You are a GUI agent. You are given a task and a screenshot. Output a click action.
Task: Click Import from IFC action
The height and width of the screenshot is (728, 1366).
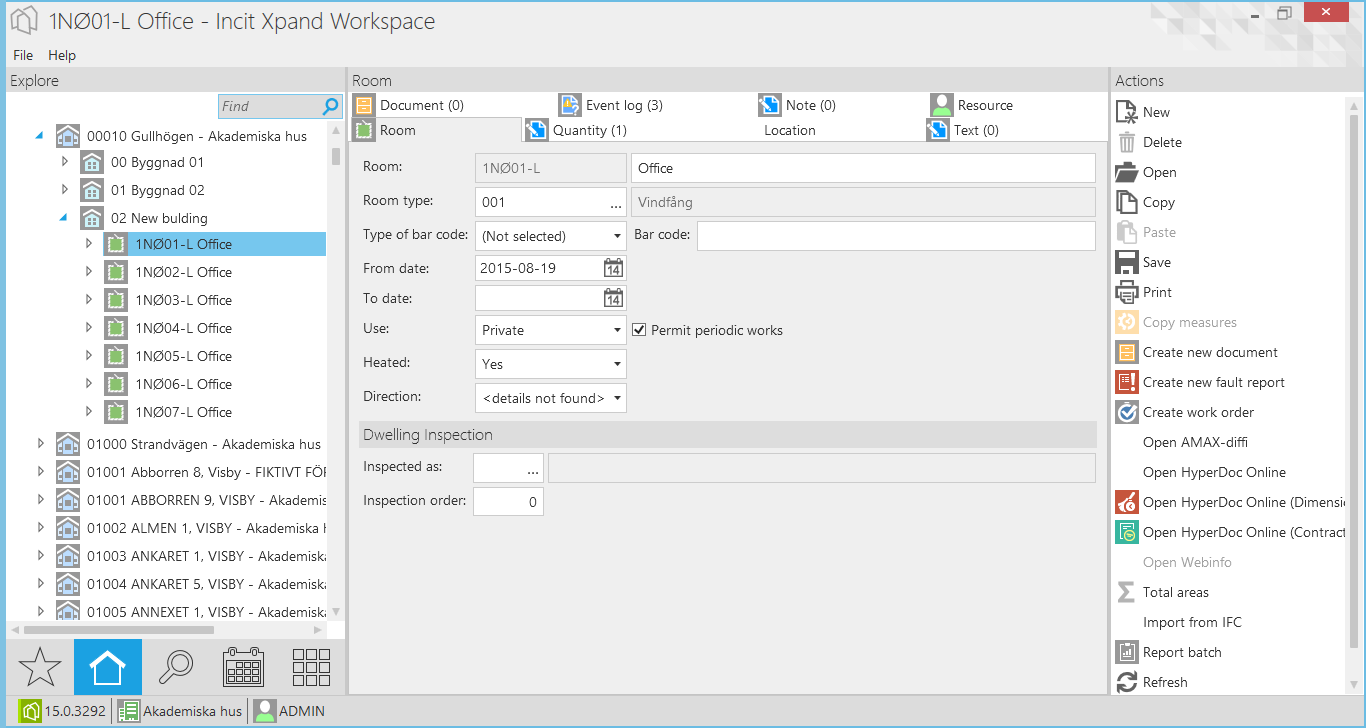pos(1192,622)
